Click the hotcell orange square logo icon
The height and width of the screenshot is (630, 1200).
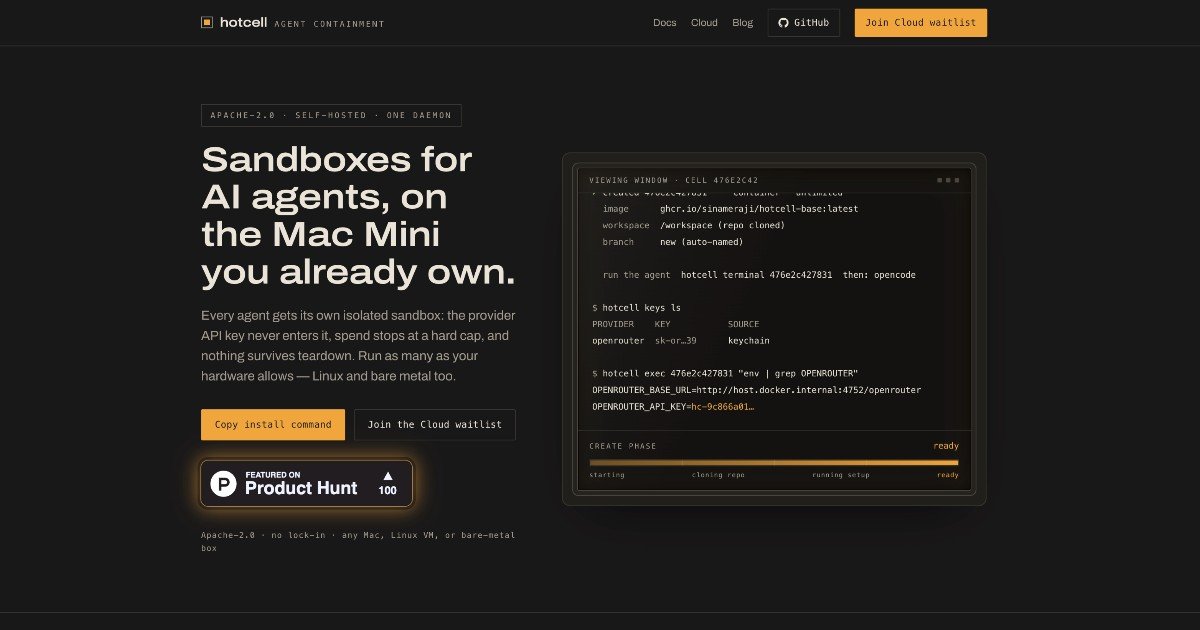[207, 22]
